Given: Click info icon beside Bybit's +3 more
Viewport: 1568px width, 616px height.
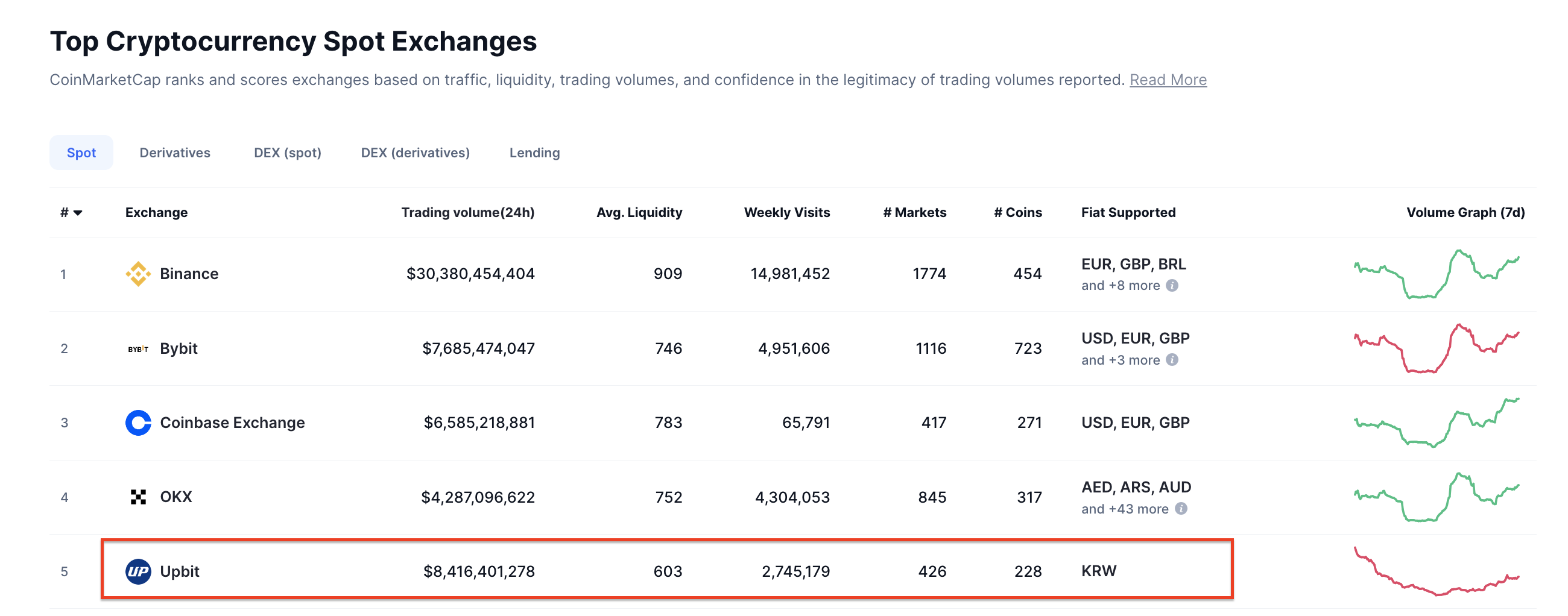Looking at the screenshot, I should (1172, 360).
